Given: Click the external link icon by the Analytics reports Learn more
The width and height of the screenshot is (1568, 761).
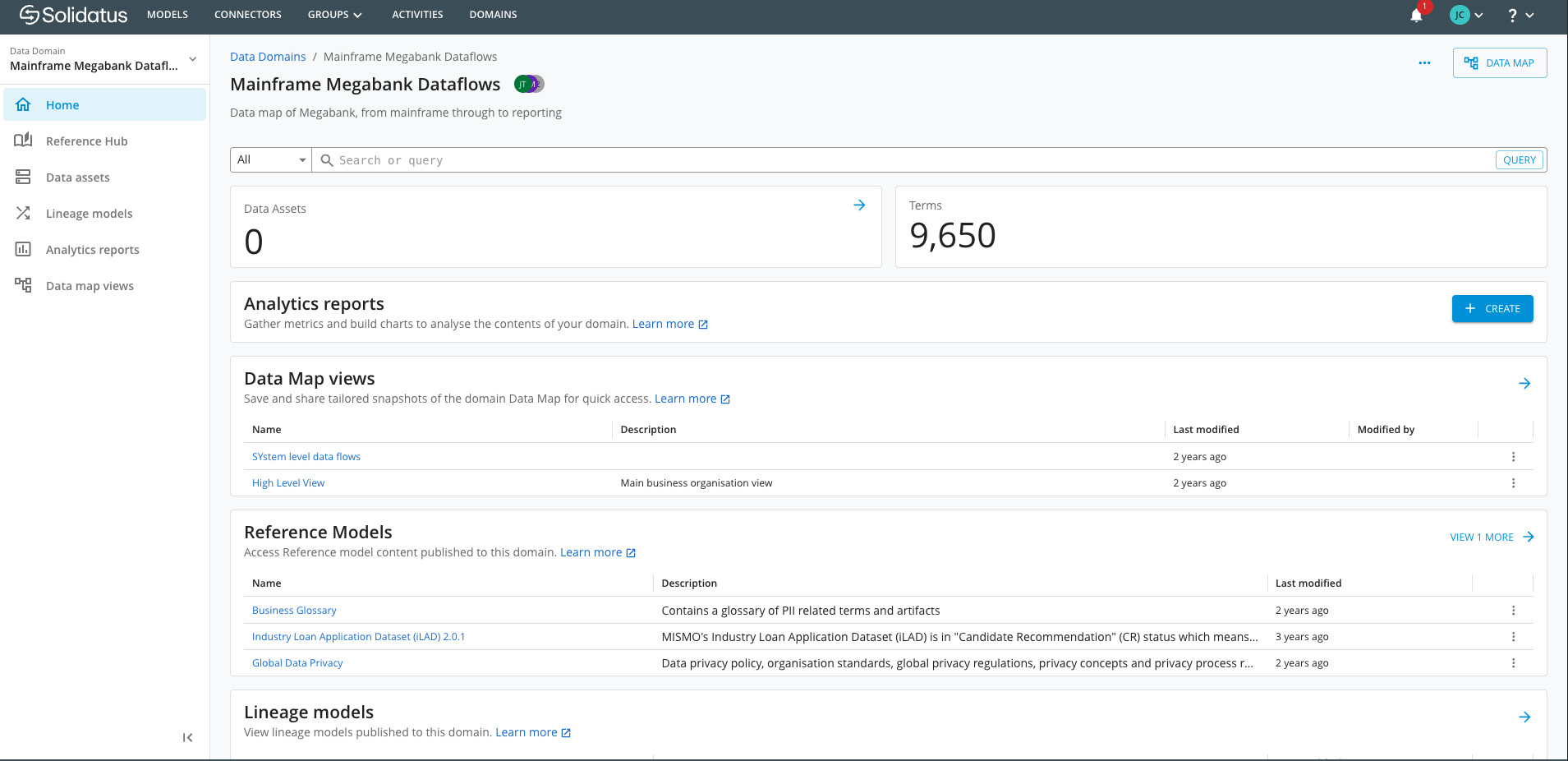Looking at the screenshot, I should tap(703, 325).
